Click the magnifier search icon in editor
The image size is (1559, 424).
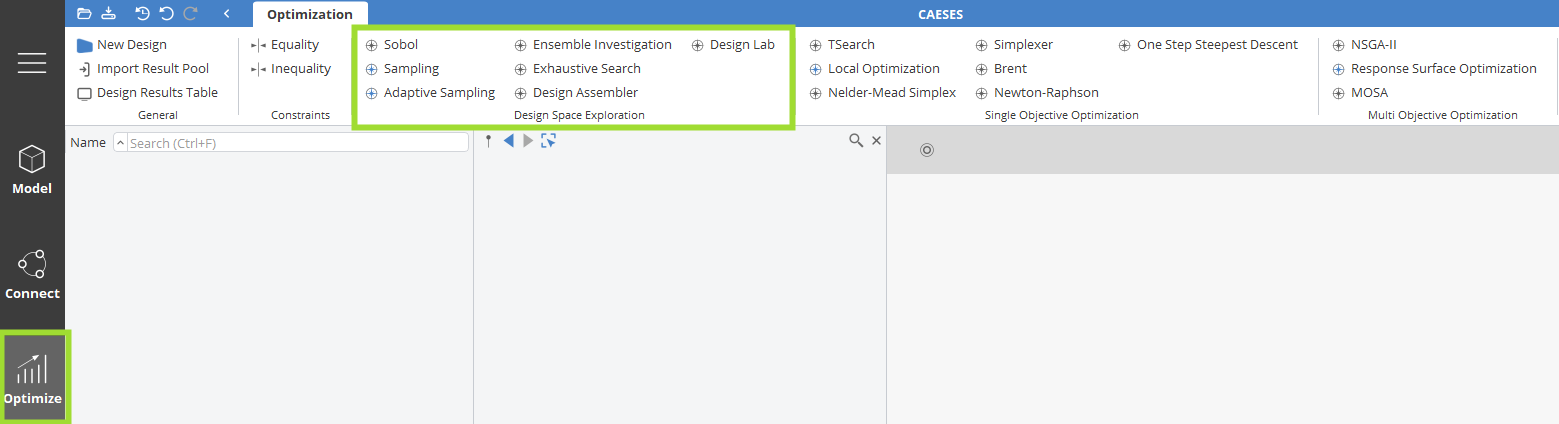pos(856,141)
